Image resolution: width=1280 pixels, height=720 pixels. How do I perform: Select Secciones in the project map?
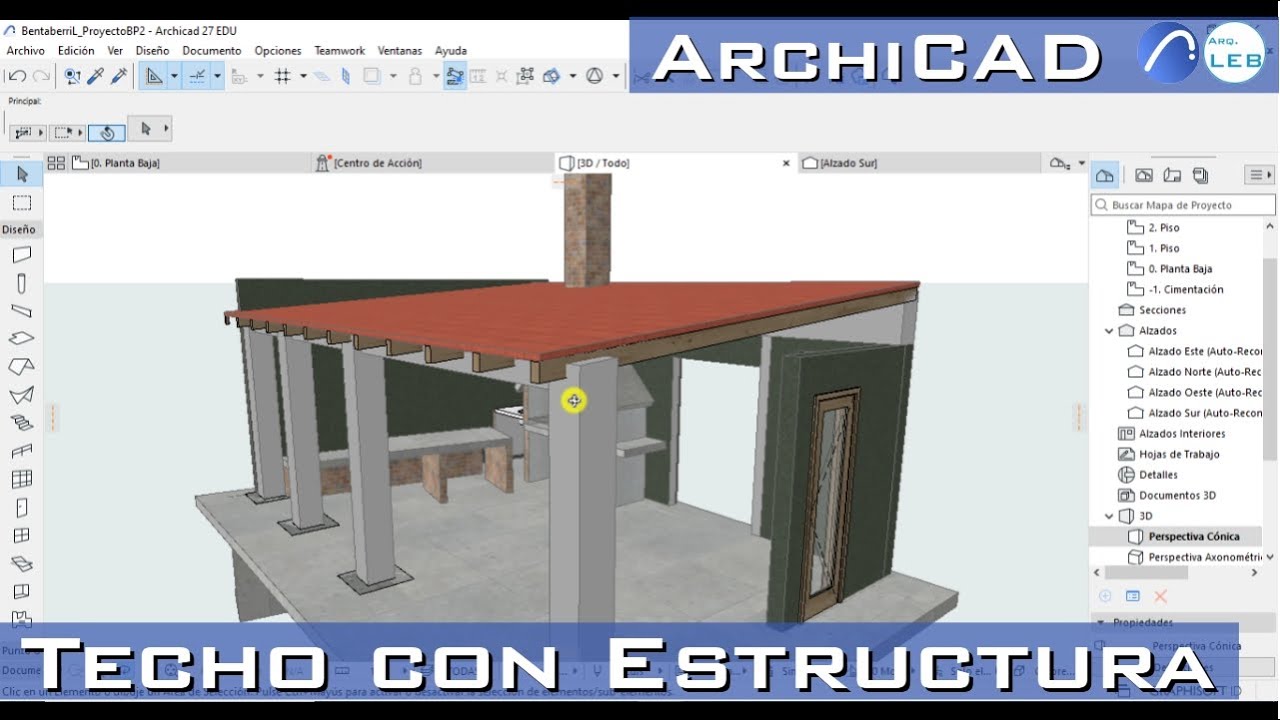point(1162,310)
